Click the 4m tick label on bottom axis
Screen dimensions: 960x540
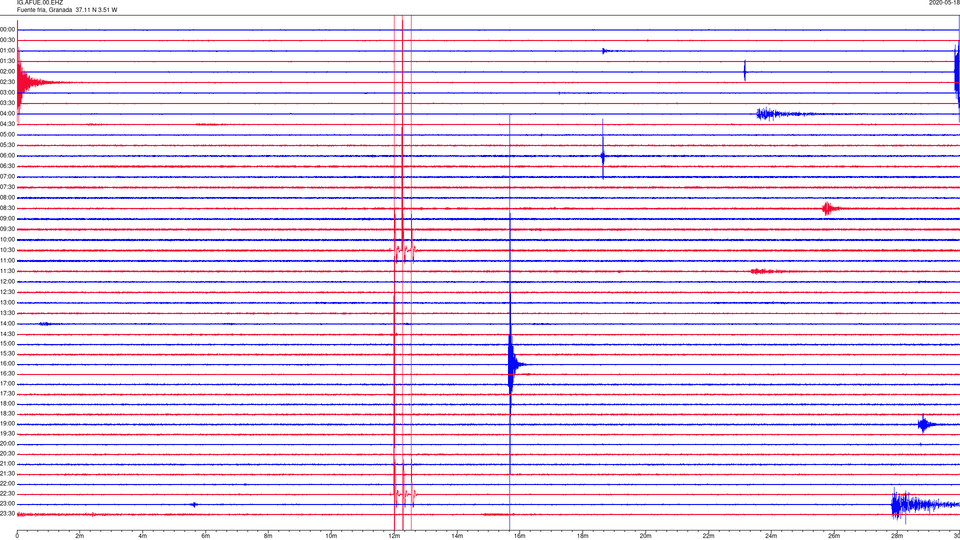(x=143, y=536)
